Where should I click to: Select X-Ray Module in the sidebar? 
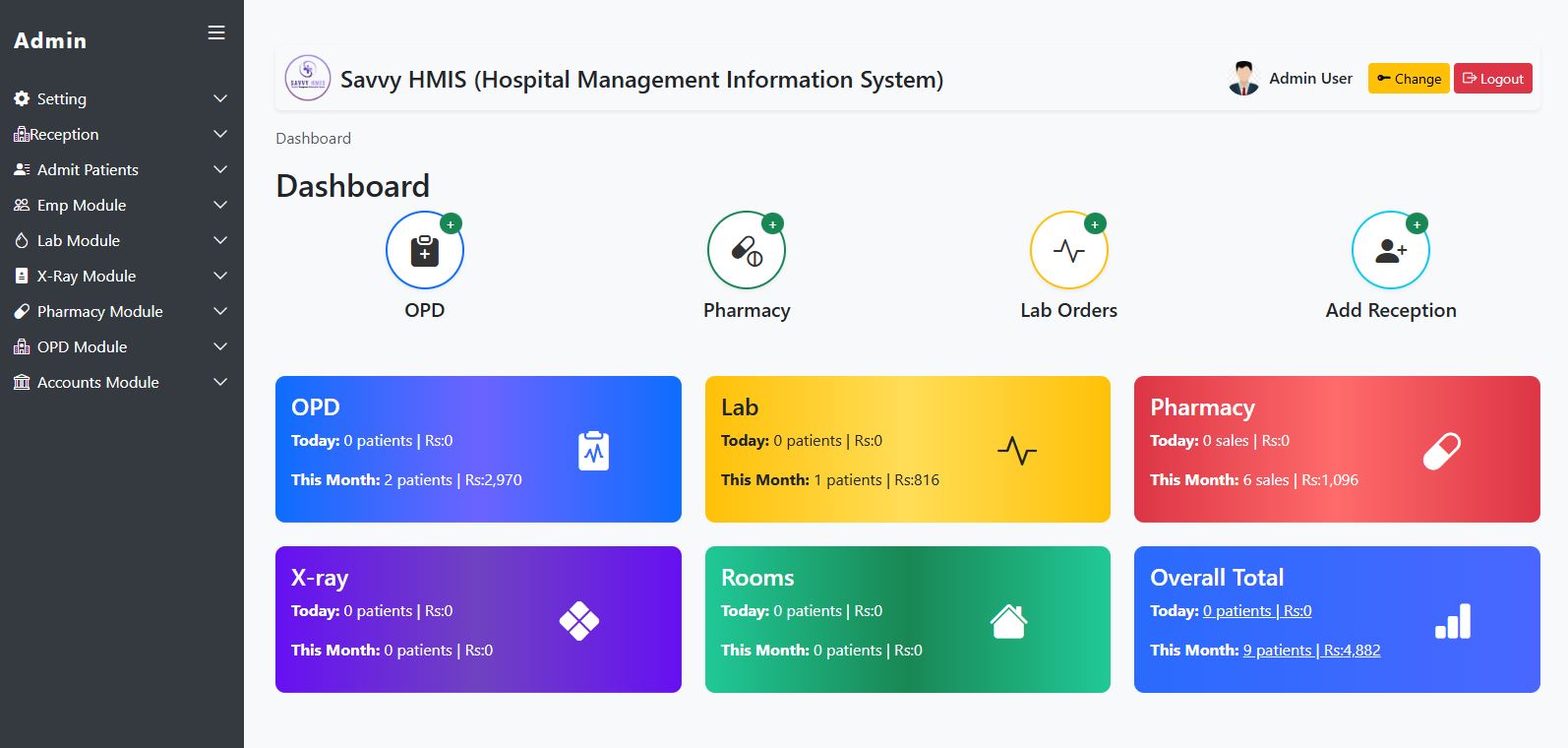[86, 276]
